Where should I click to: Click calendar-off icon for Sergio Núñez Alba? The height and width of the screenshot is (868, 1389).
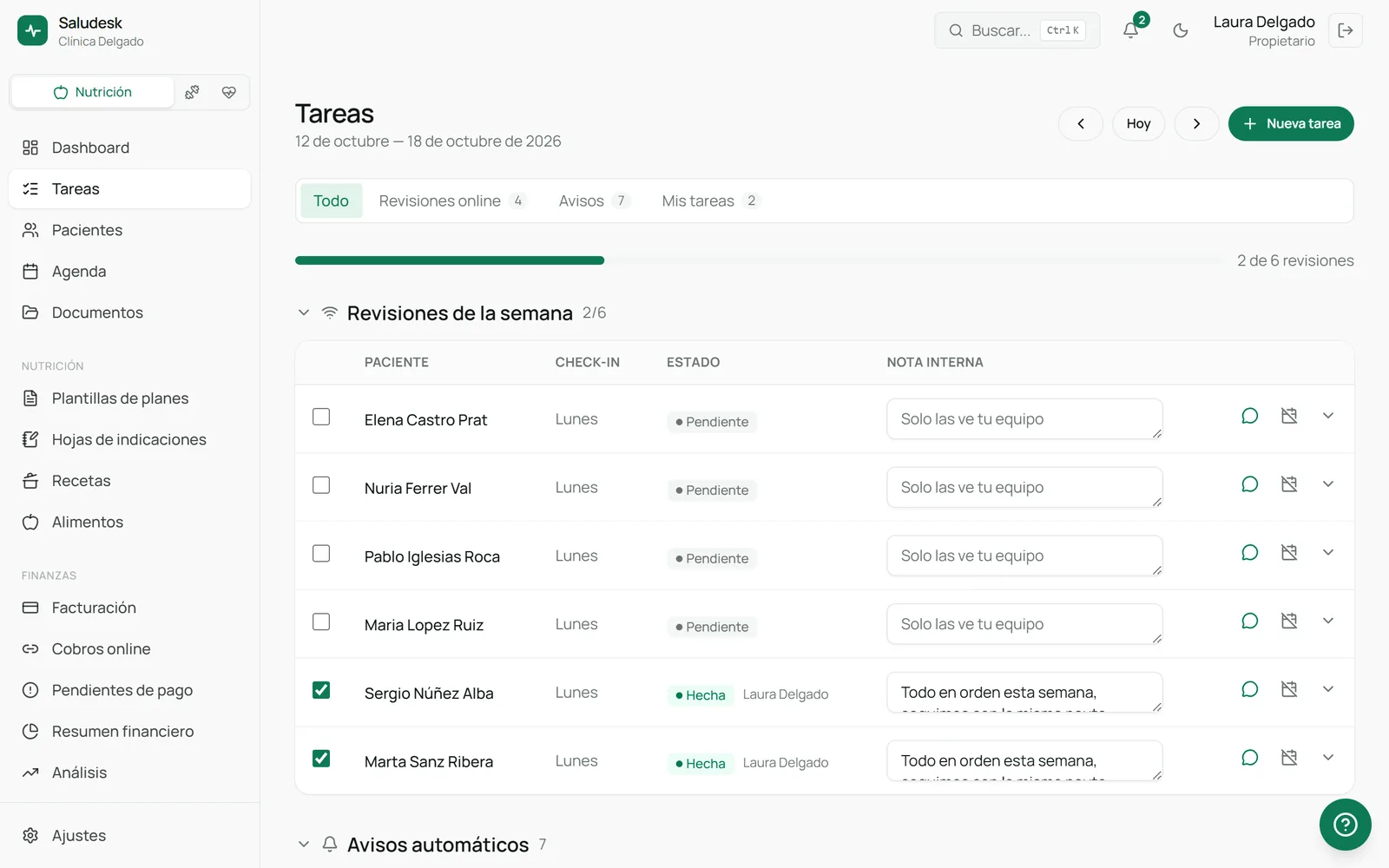[x=1289, y=689]
